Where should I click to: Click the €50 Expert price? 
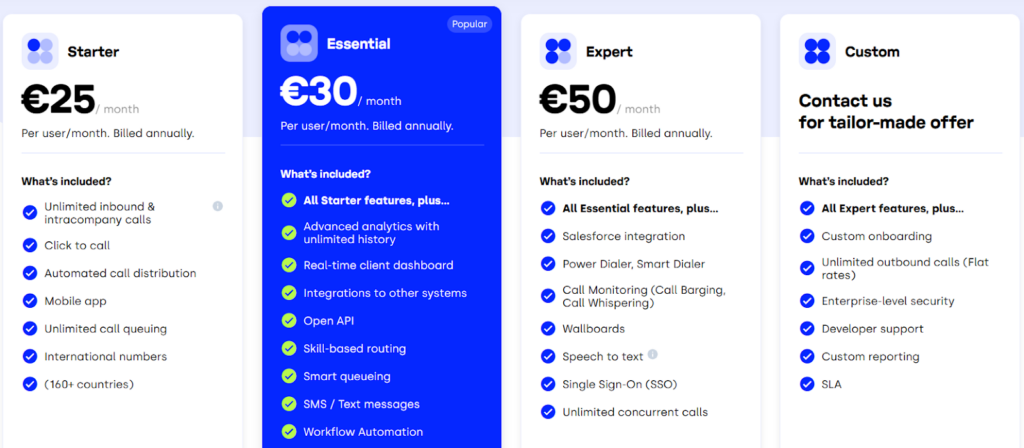pyautogui.click(x=577, y=99)
